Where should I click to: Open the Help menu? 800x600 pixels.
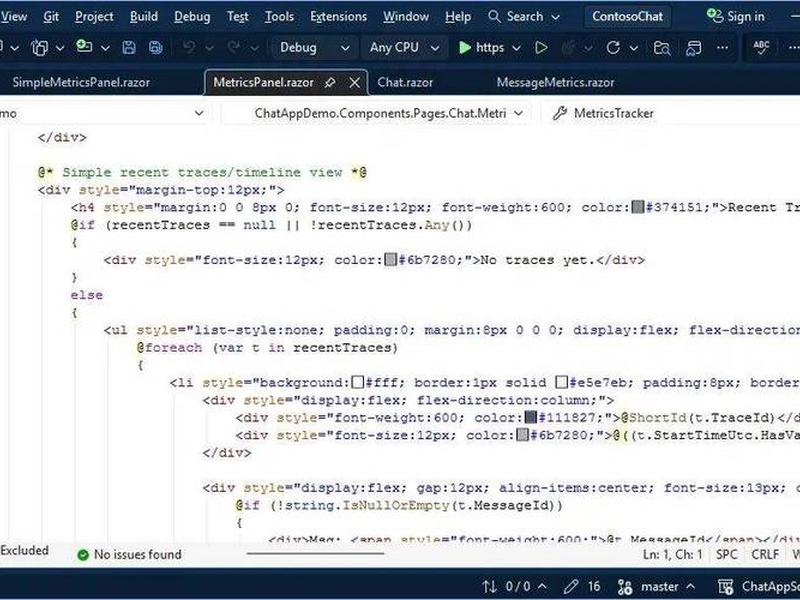pos(458,16)
